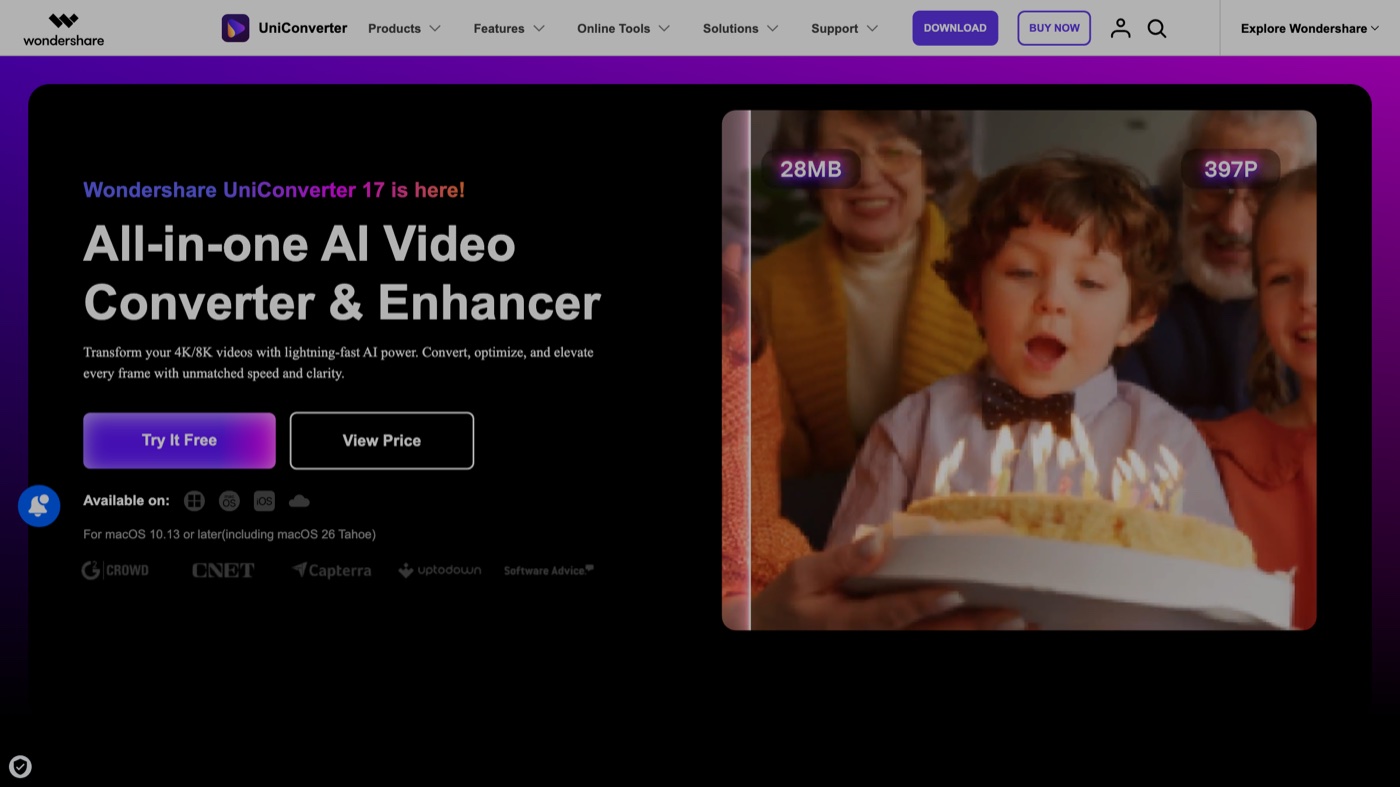Image resolution: width=1400 pixels, height=787 pixels.
Task: Click "Available on:" label
Action: (126, 501)
